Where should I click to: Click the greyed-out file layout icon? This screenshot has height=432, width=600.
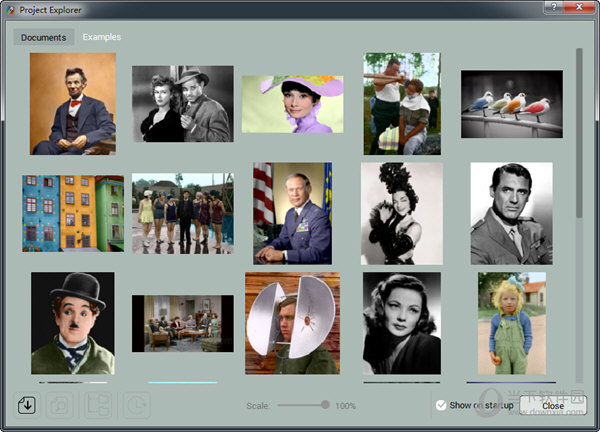click(x=98, y=405)
